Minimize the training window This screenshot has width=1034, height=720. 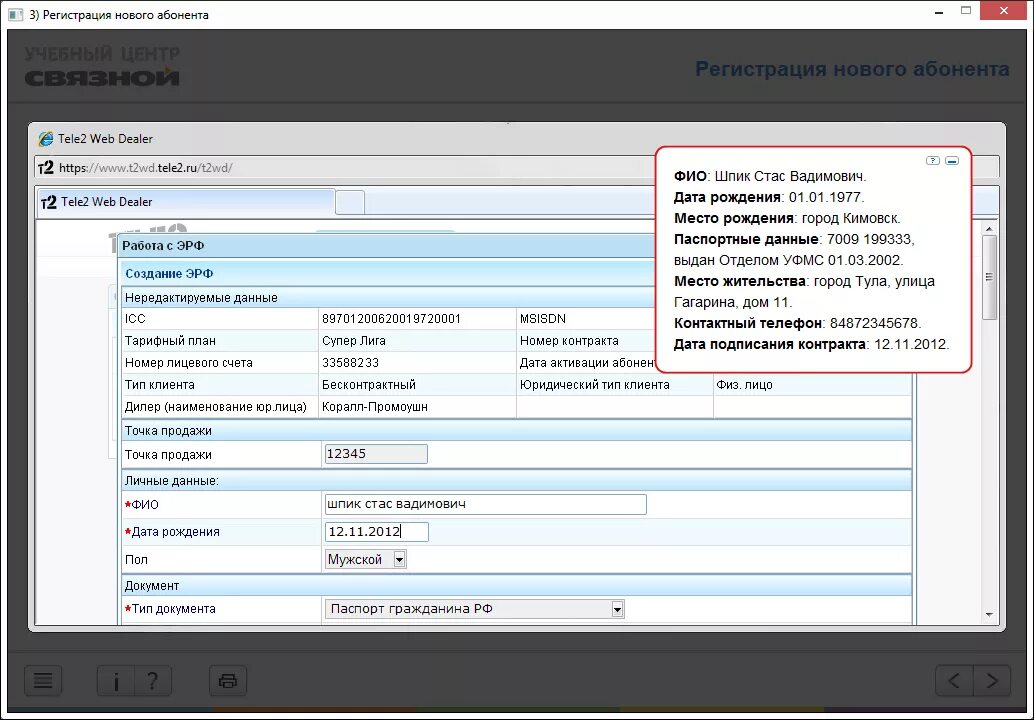tap(939, 12)
